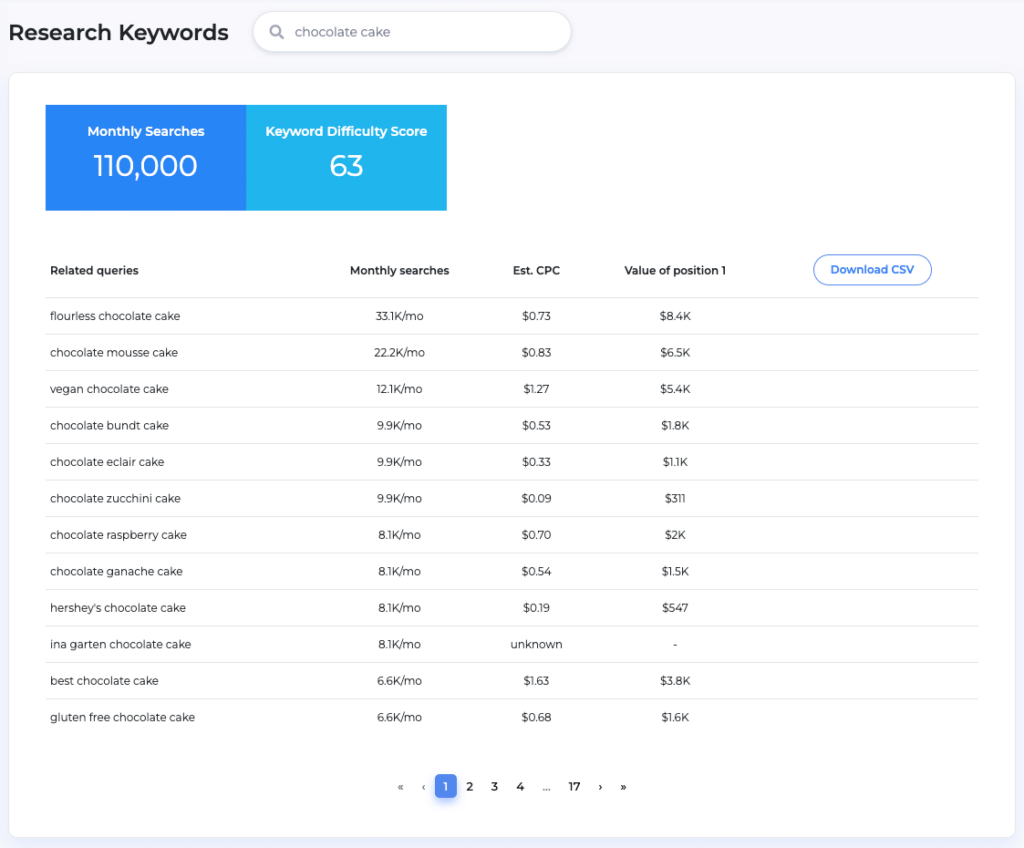Click the Related queries column header
Viewport: 1024px width, 848px height.
click(x=94, y=270)
